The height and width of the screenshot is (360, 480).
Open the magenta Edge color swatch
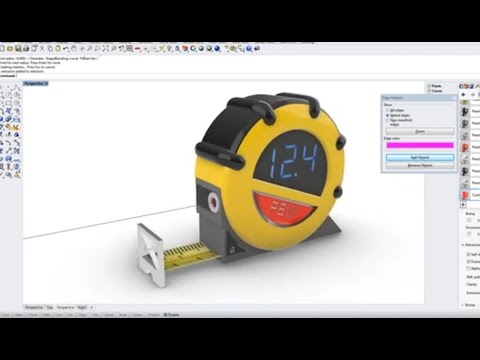(x=420, y=145)
